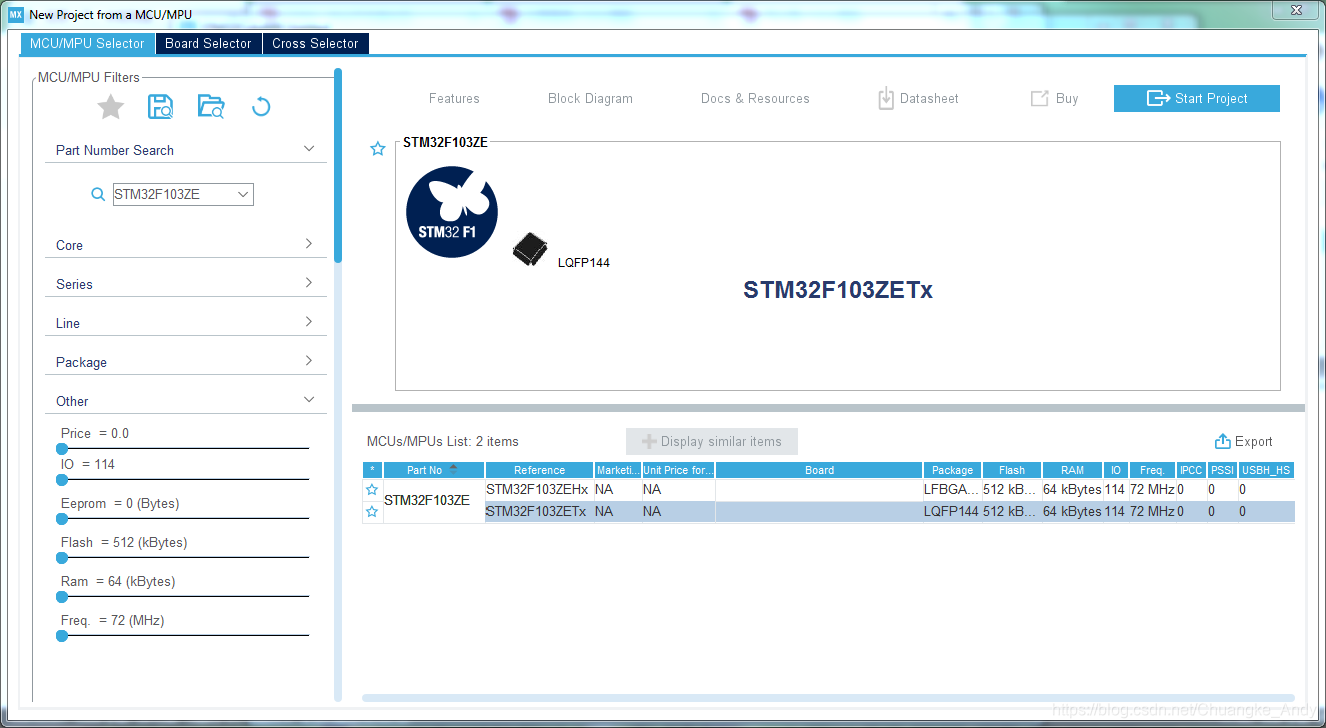
Task: Click the MX application icon in title bar
Action: tap(16, 14)
